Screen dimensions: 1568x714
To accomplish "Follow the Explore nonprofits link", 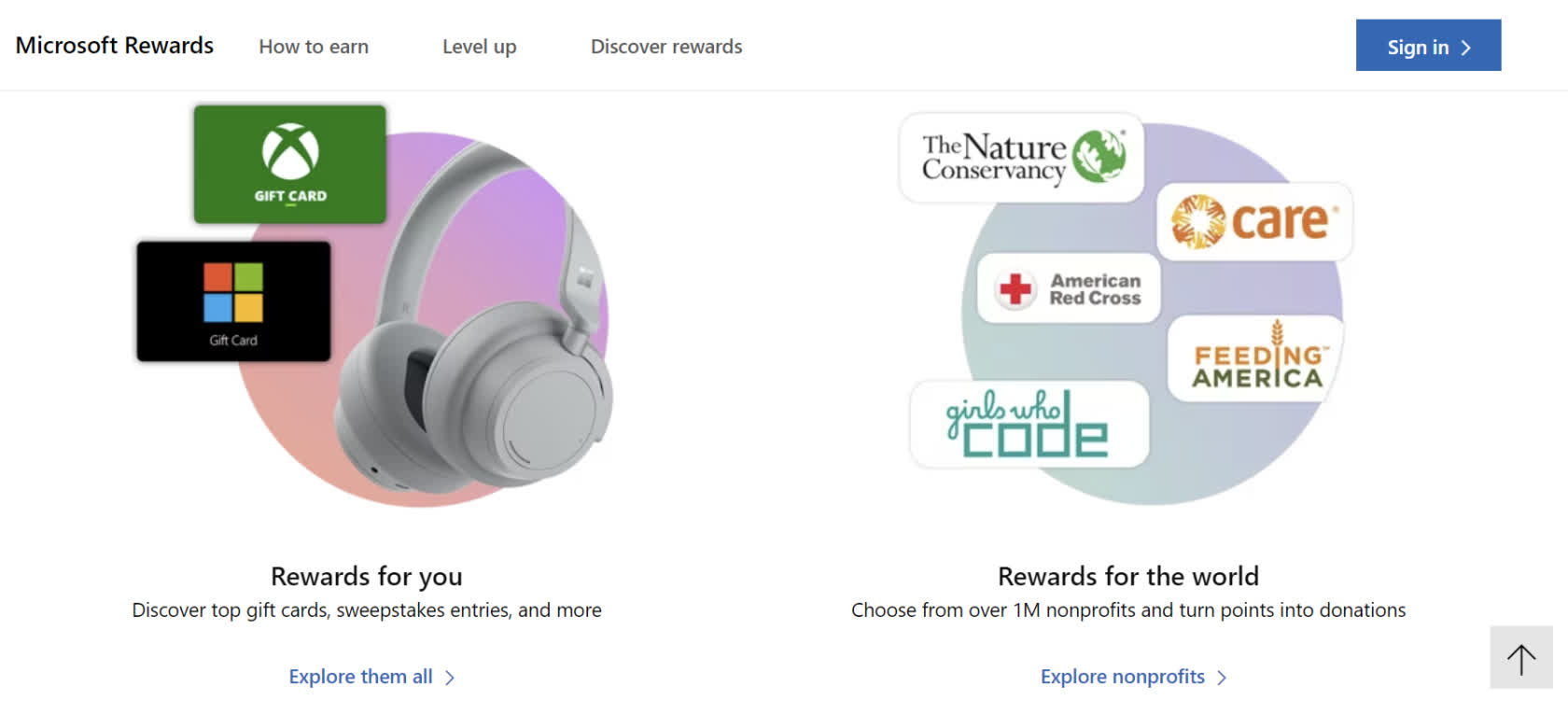I will point(1122,677).
